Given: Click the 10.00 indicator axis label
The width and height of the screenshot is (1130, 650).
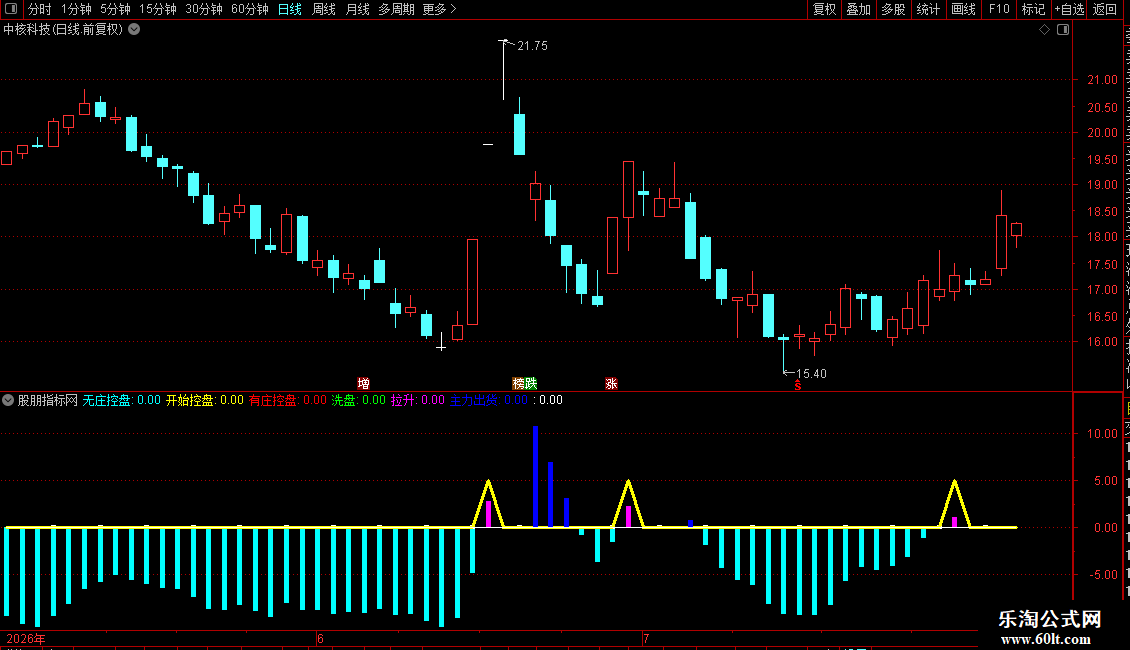Looking at the screenshot, I should pyautogui.click(x=1103, y=434).
